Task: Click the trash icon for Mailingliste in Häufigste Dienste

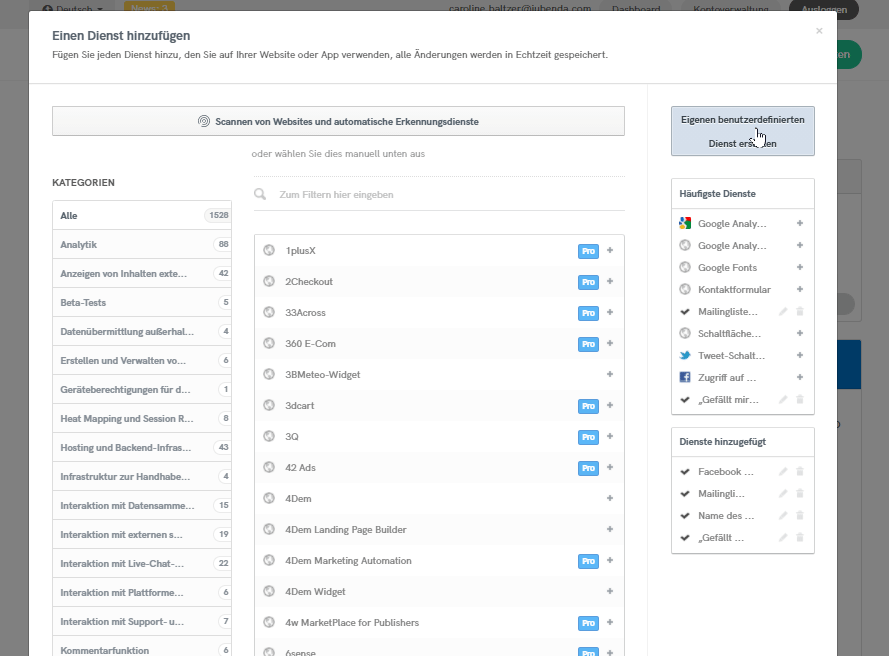Action: [800, 312]
